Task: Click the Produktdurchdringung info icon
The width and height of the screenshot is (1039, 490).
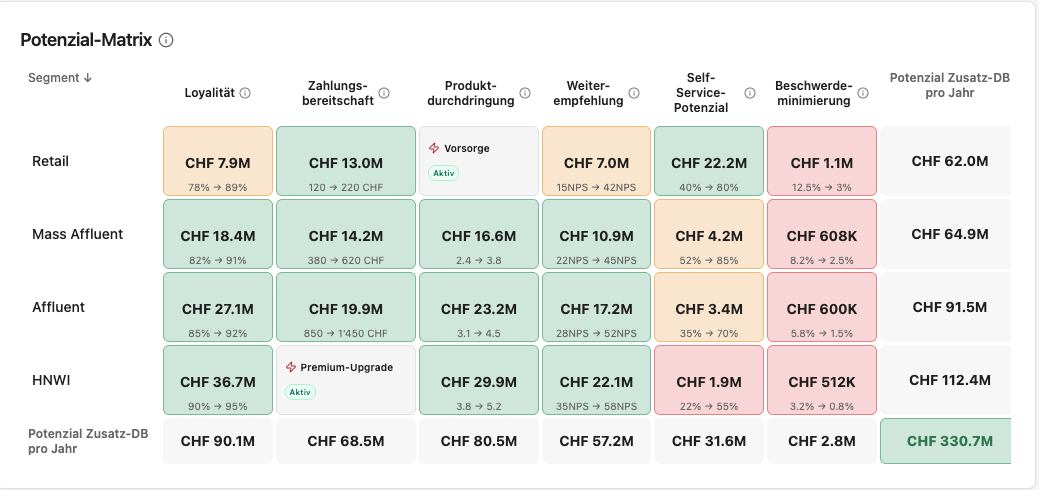Action: point(525,93)
